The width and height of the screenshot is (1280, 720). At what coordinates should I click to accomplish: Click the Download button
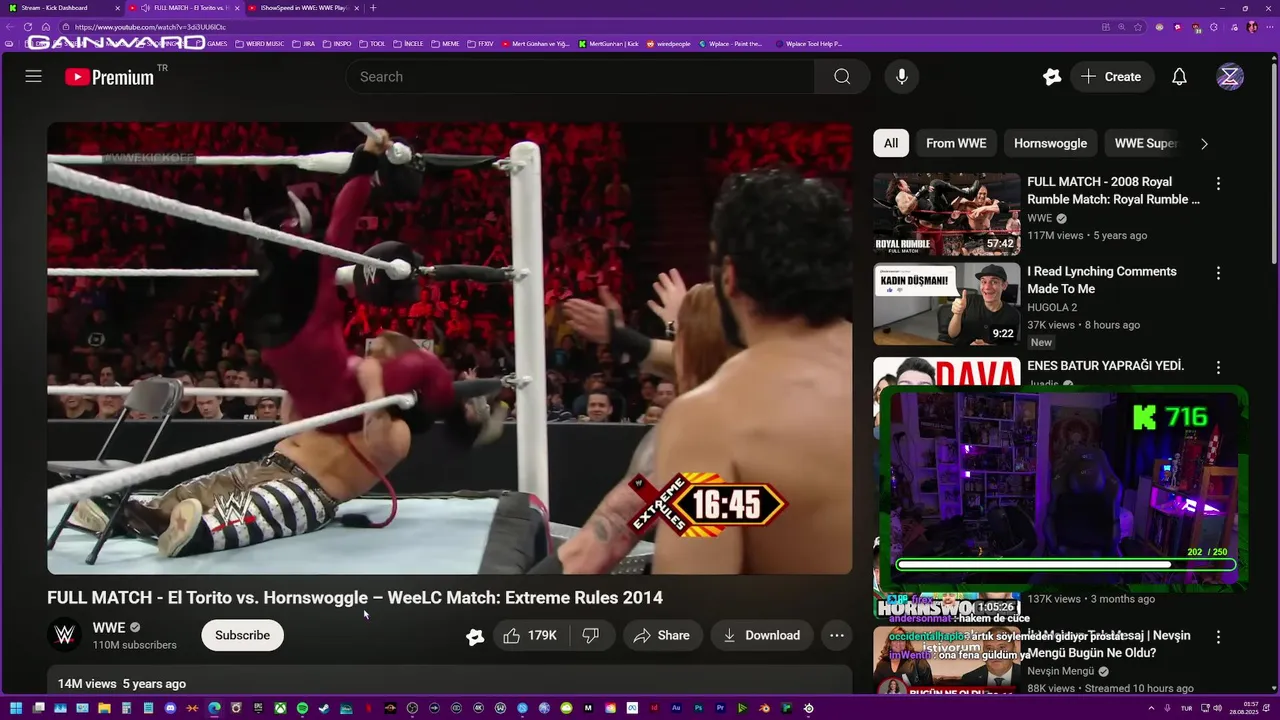pyautogui.click(x=762, y=635)
